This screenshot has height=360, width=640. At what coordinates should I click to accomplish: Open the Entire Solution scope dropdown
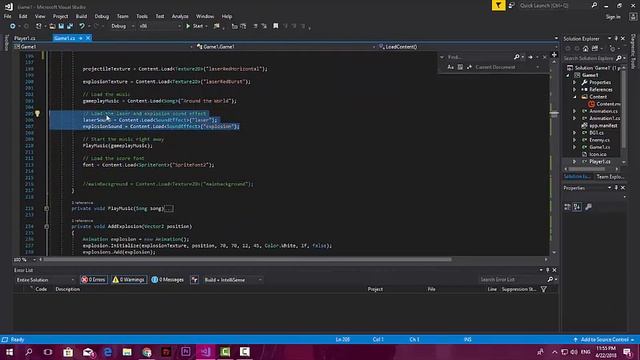point(45,280)
